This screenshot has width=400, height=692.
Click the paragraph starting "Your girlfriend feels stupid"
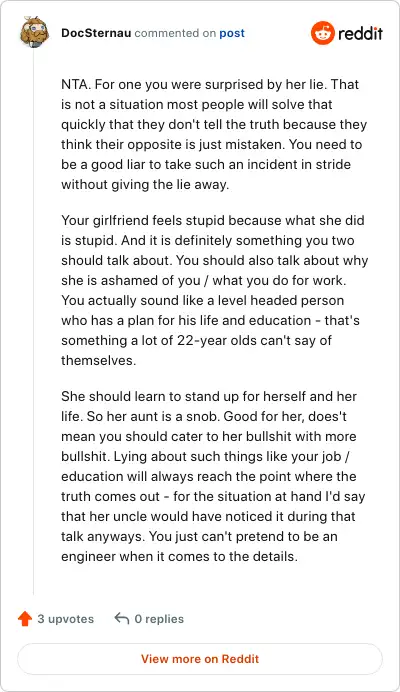pyautogui.click(x=215, y=290)
